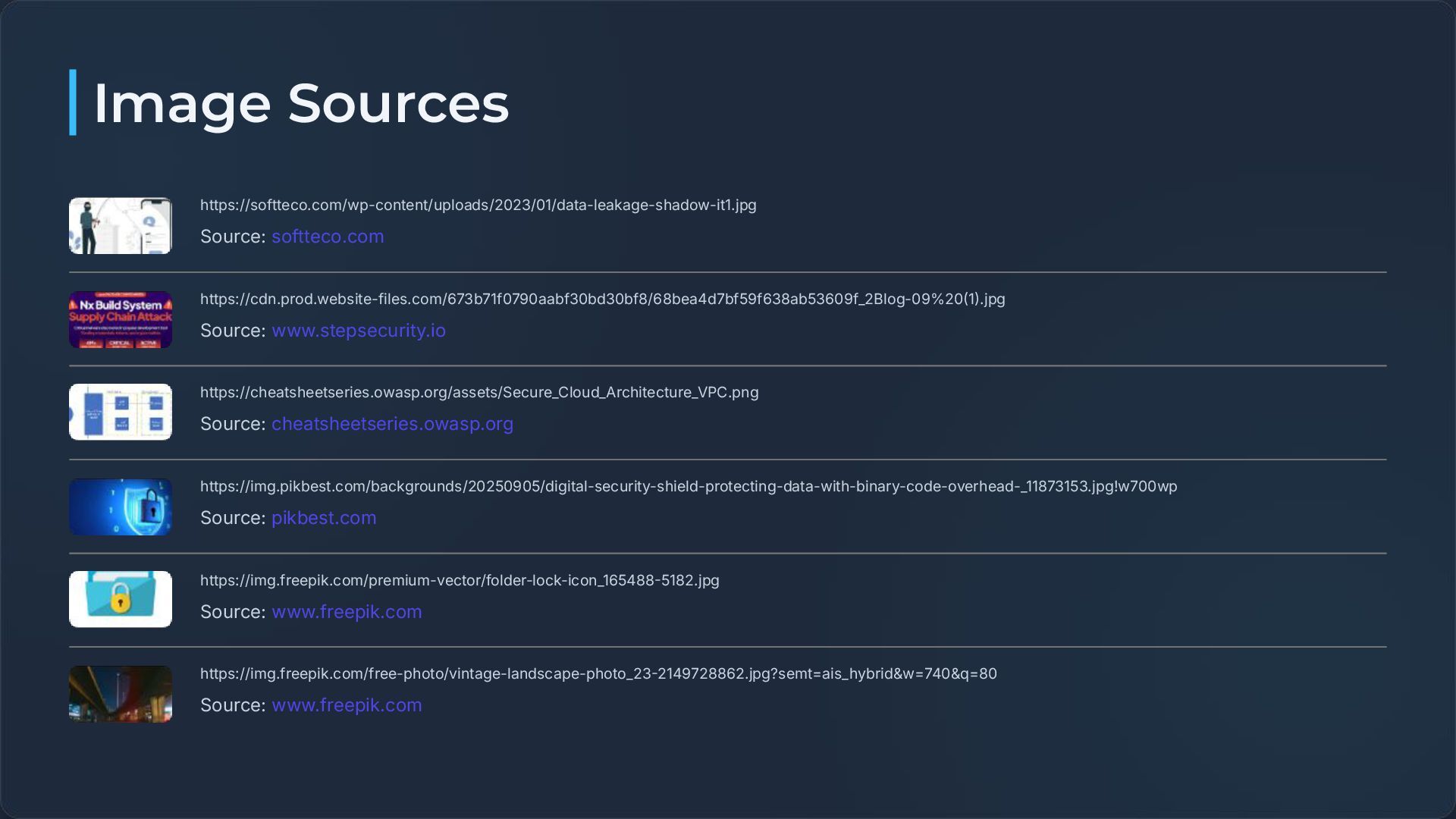
Task: Click the Image Sources title heading
Action: [301, 103]
